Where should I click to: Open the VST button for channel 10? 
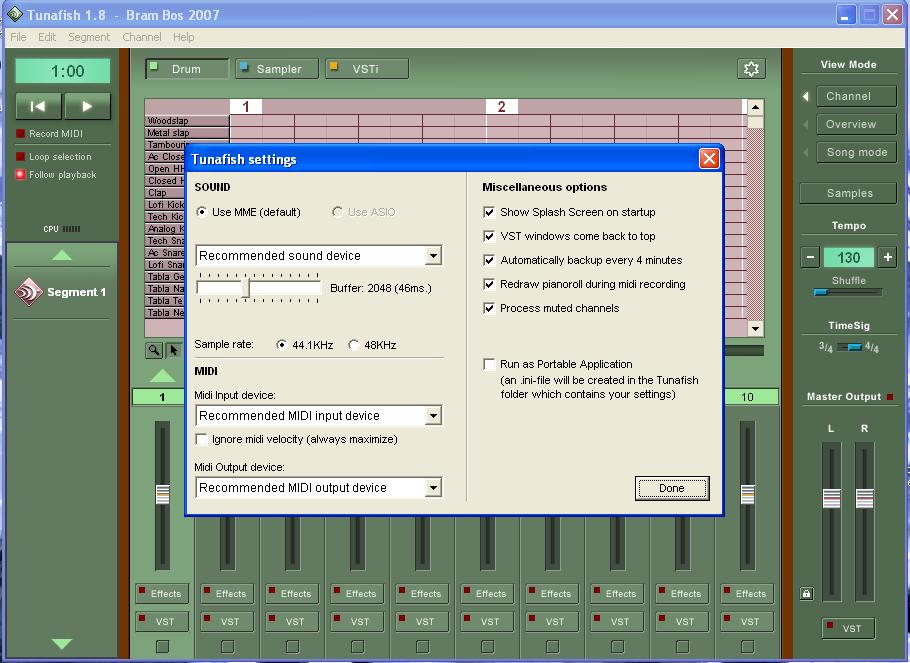click(748, 622)
